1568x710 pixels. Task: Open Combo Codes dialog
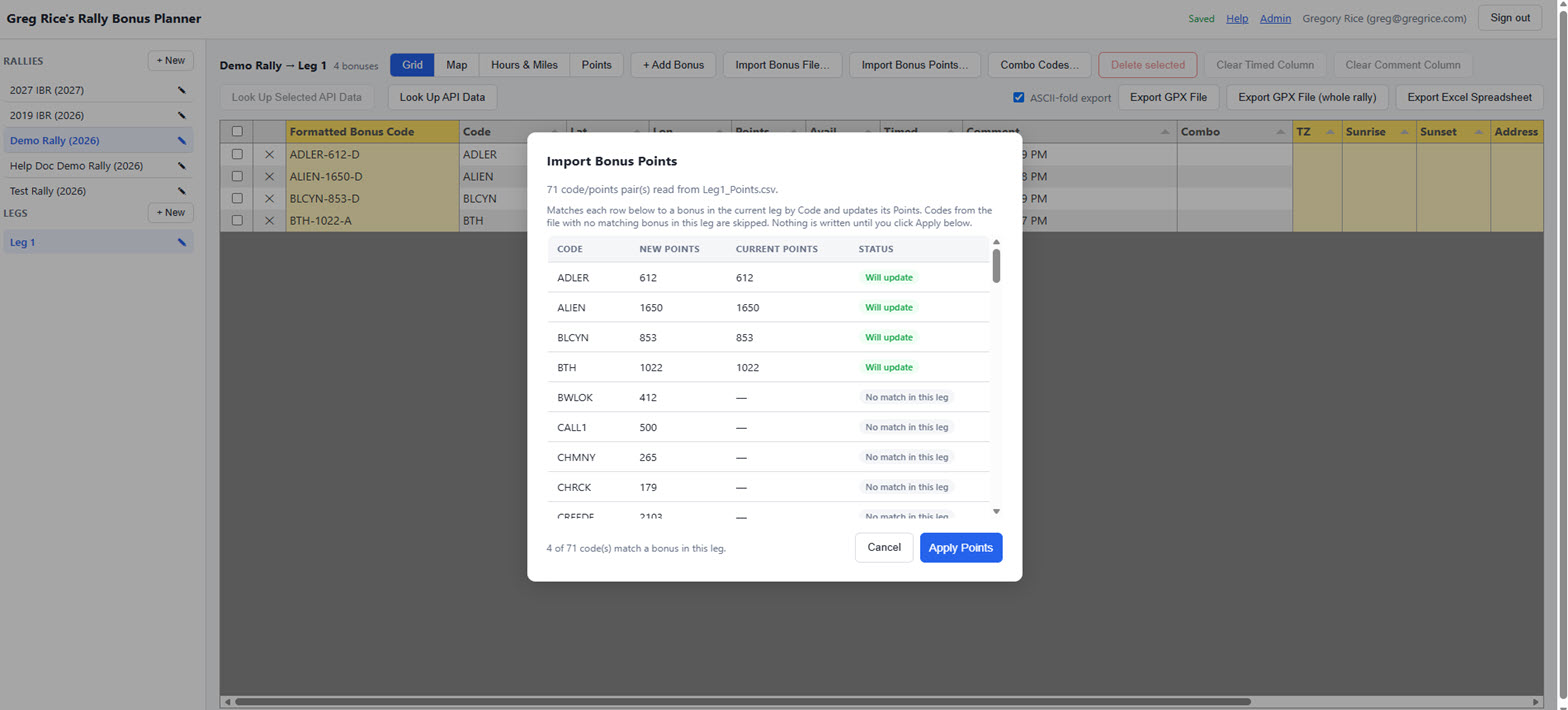tap(1039, 65)
